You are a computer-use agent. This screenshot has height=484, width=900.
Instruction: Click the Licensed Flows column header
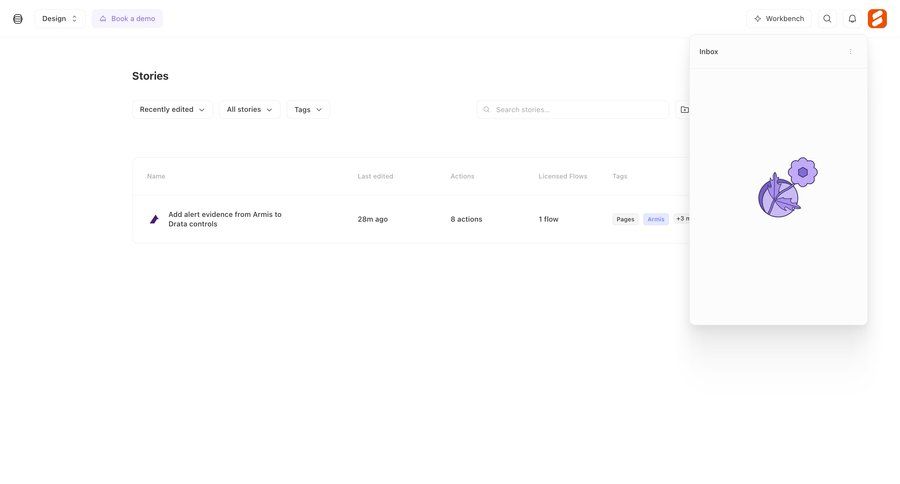[x=562, y=176]
